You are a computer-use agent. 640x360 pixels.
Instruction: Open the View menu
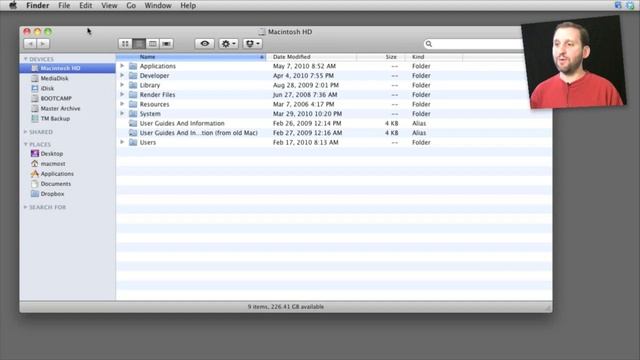109,5
